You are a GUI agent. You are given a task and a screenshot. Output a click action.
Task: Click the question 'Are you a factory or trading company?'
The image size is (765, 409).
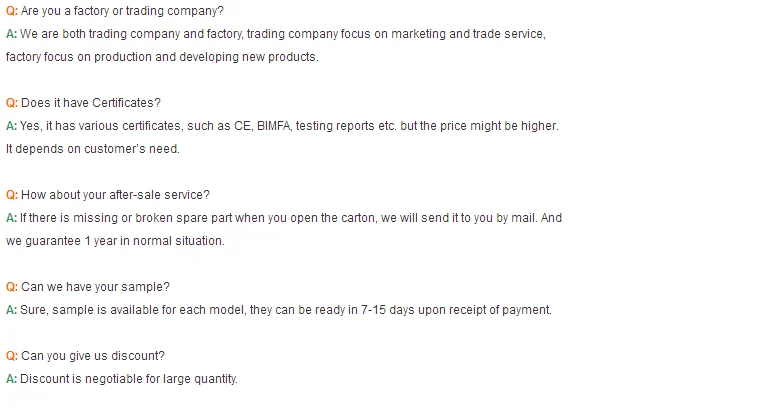click(122, 11)
